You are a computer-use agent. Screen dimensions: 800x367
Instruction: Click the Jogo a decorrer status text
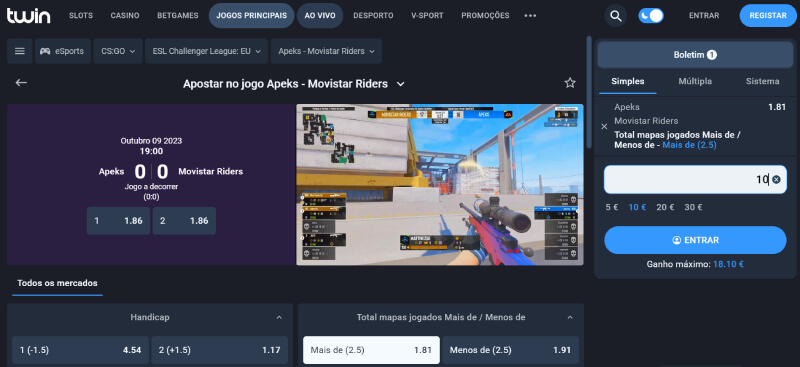[x=151, y=187]
